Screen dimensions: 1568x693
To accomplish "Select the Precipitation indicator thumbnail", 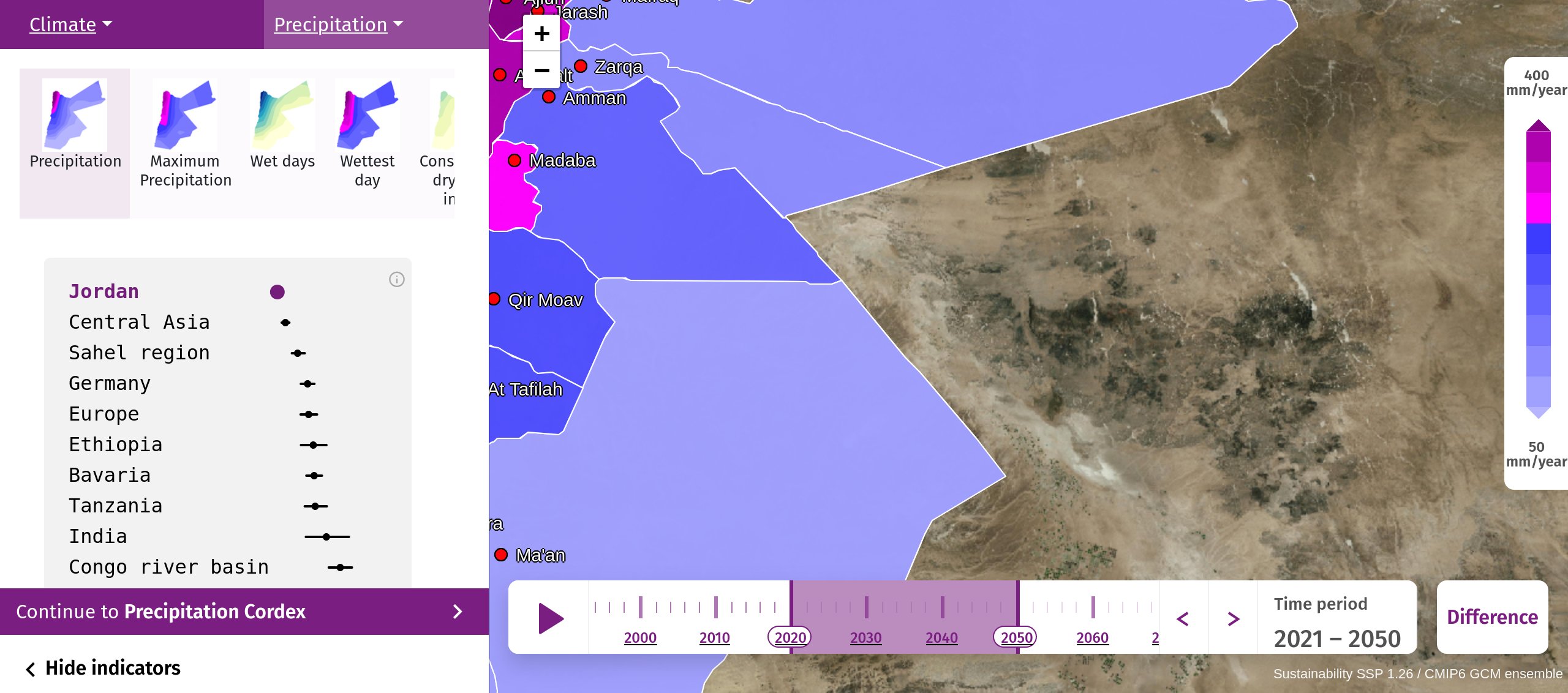I will point(75,143).
